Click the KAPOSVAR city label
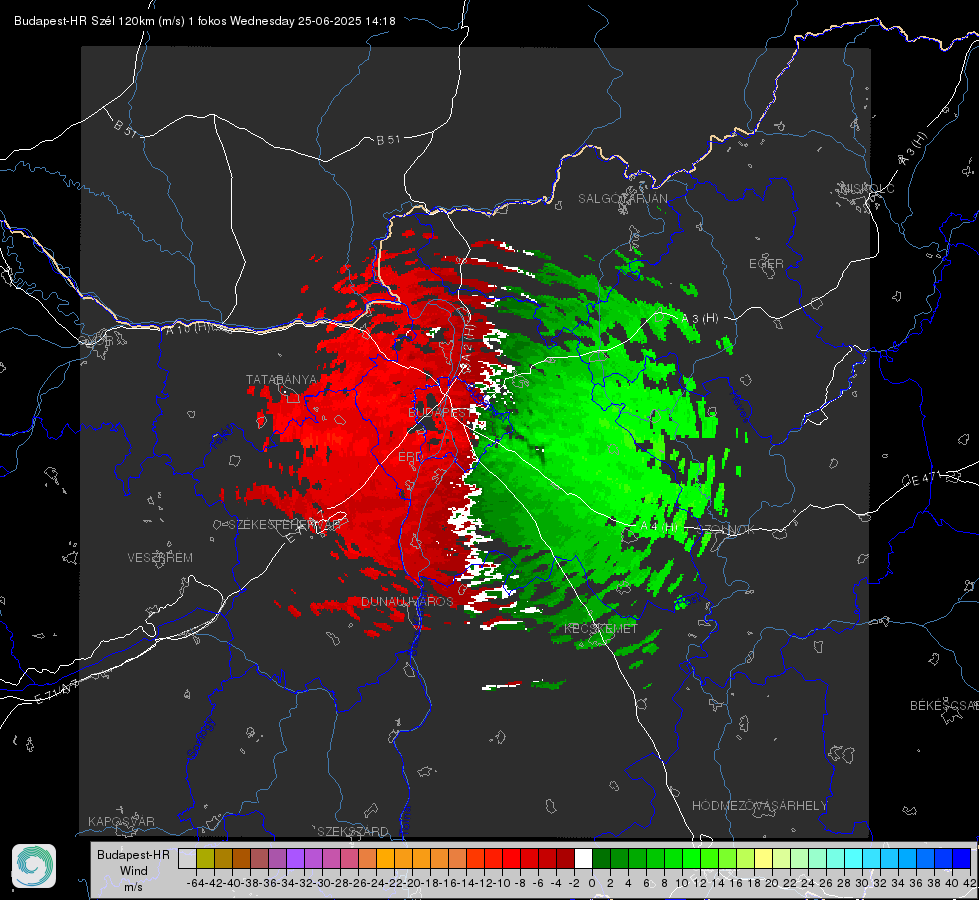The width and height of the screenshot is (979, 900). click(x=121, y=821)
